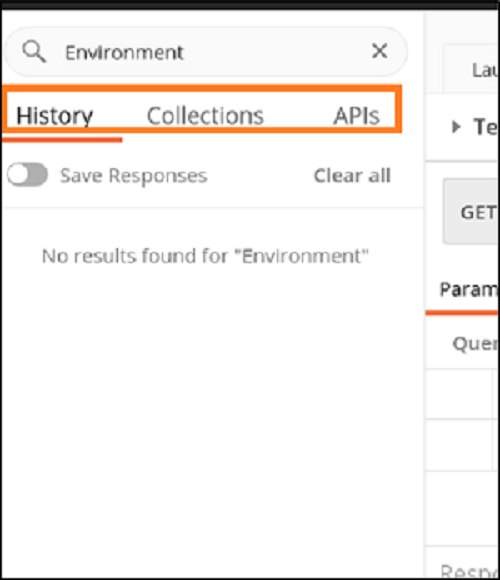Expand the request name disclosure triangle

click(x=456, y=127)
